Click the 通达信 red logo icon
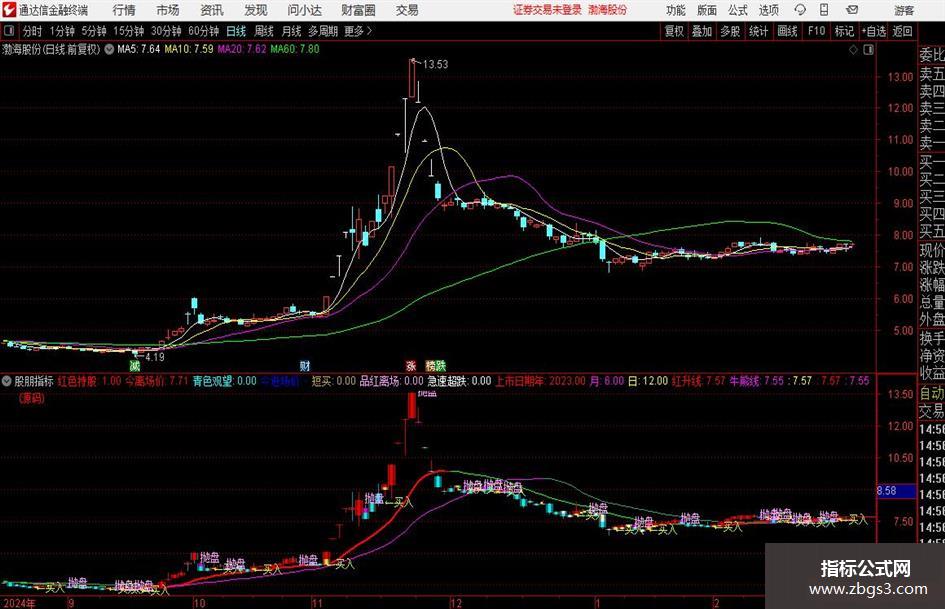Image resolution: width=945 pixels, height=609 pixels. coord(8,10)
